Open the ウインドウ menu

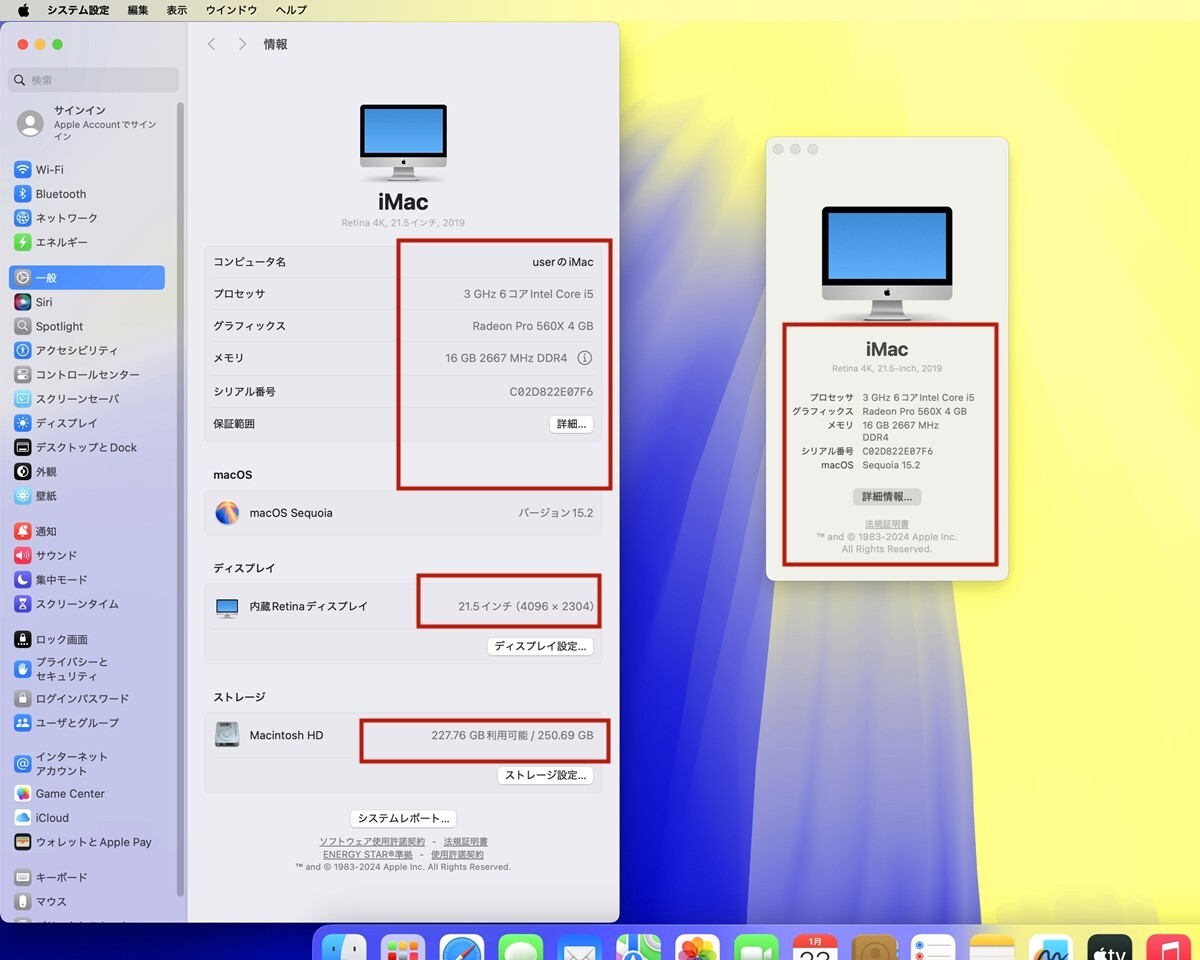pyautogui.click(x=231, y=10)
